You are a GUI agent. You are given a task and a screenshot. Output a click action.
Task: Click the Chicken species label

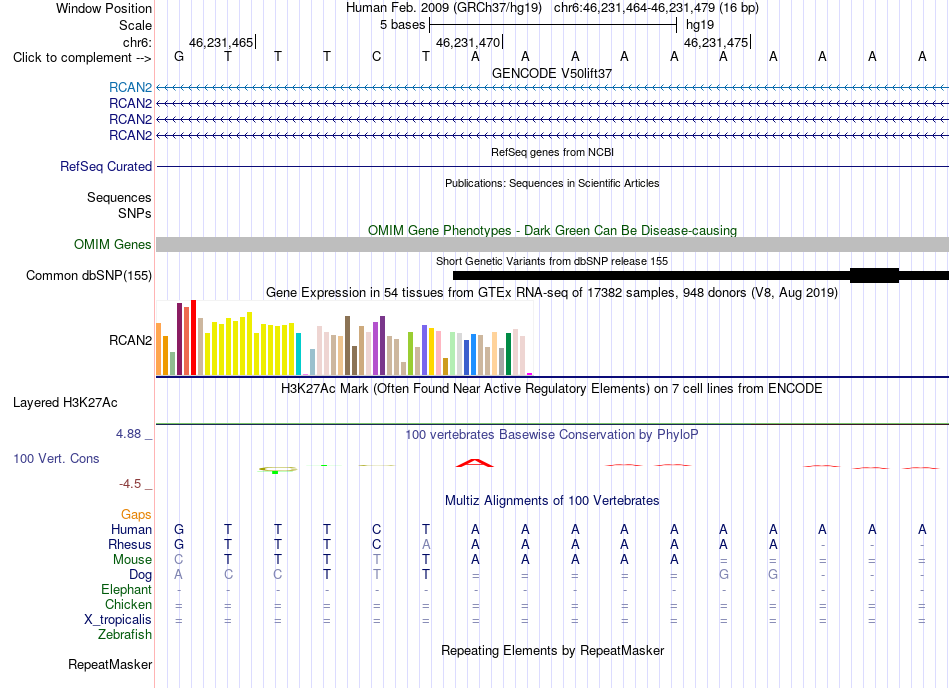tap(128, 604)
